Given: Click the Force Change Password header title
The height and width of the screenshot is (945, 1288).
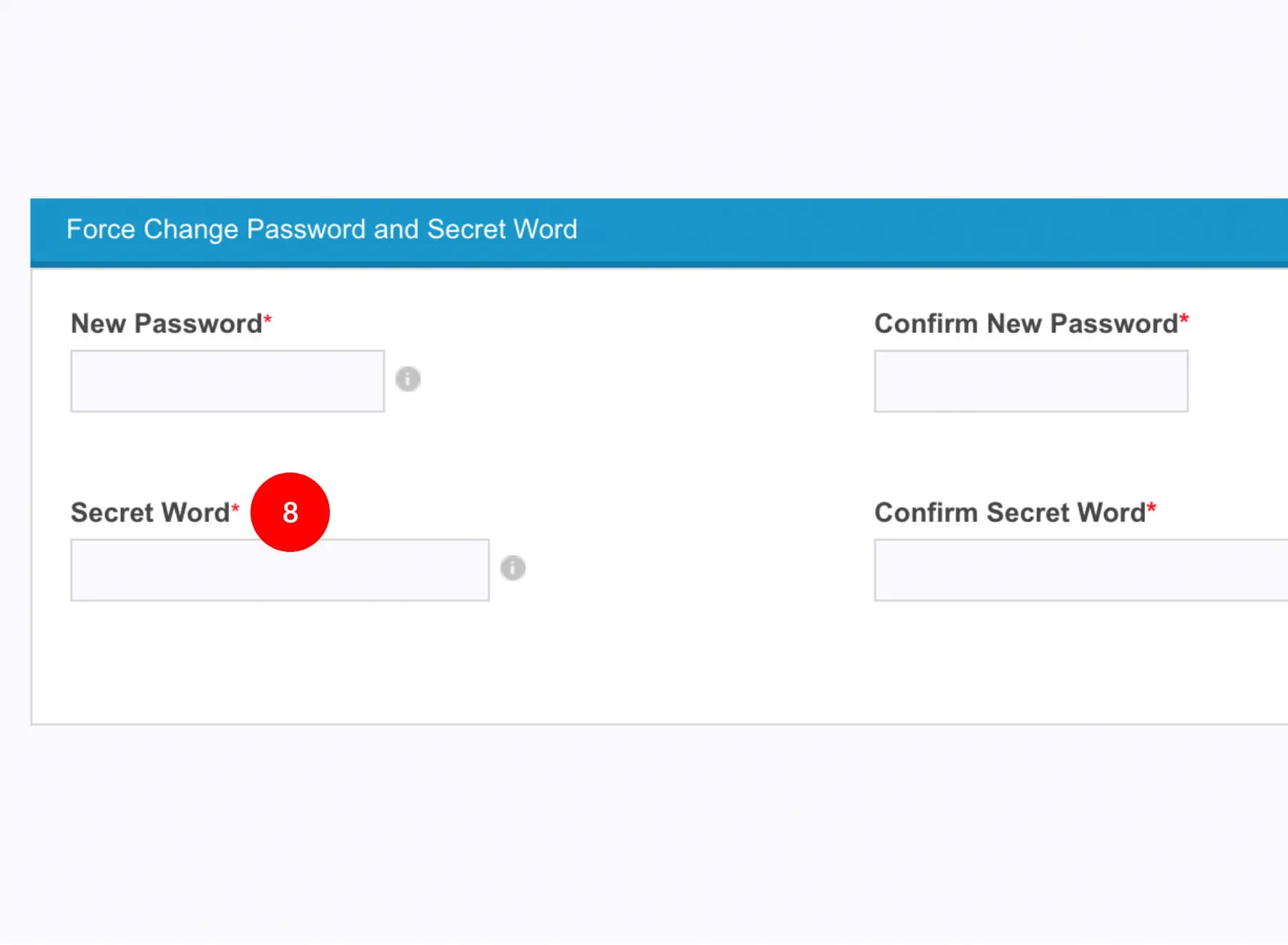Looking at the screenshot, I should click(321, 229).
